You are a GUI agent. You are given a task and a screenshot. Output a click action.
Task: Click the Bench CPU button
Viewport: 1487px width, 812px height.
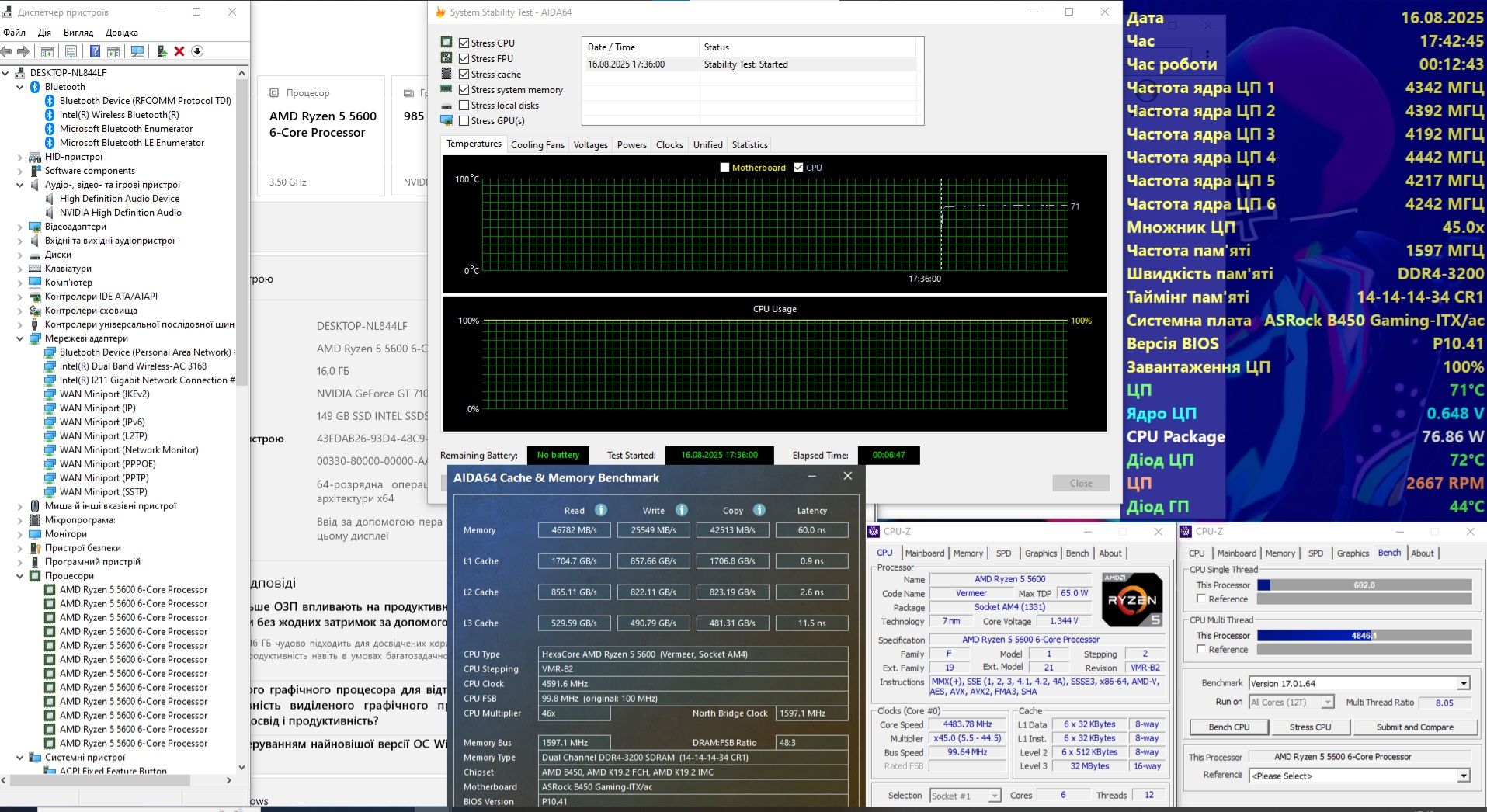pos(1229,727)
